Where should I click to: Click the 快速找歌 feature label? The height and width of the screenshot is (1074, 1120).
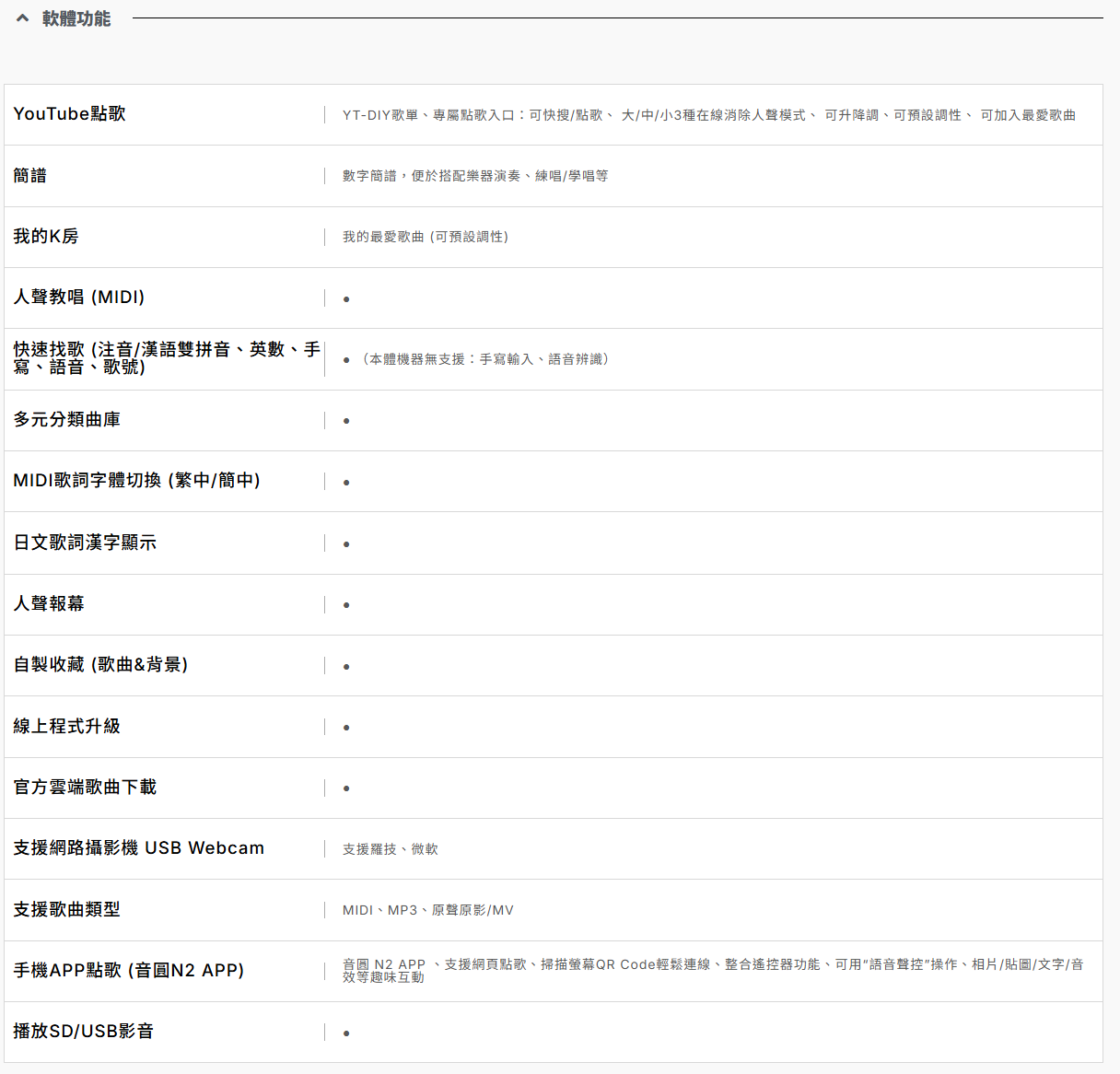tap(166, 358)
